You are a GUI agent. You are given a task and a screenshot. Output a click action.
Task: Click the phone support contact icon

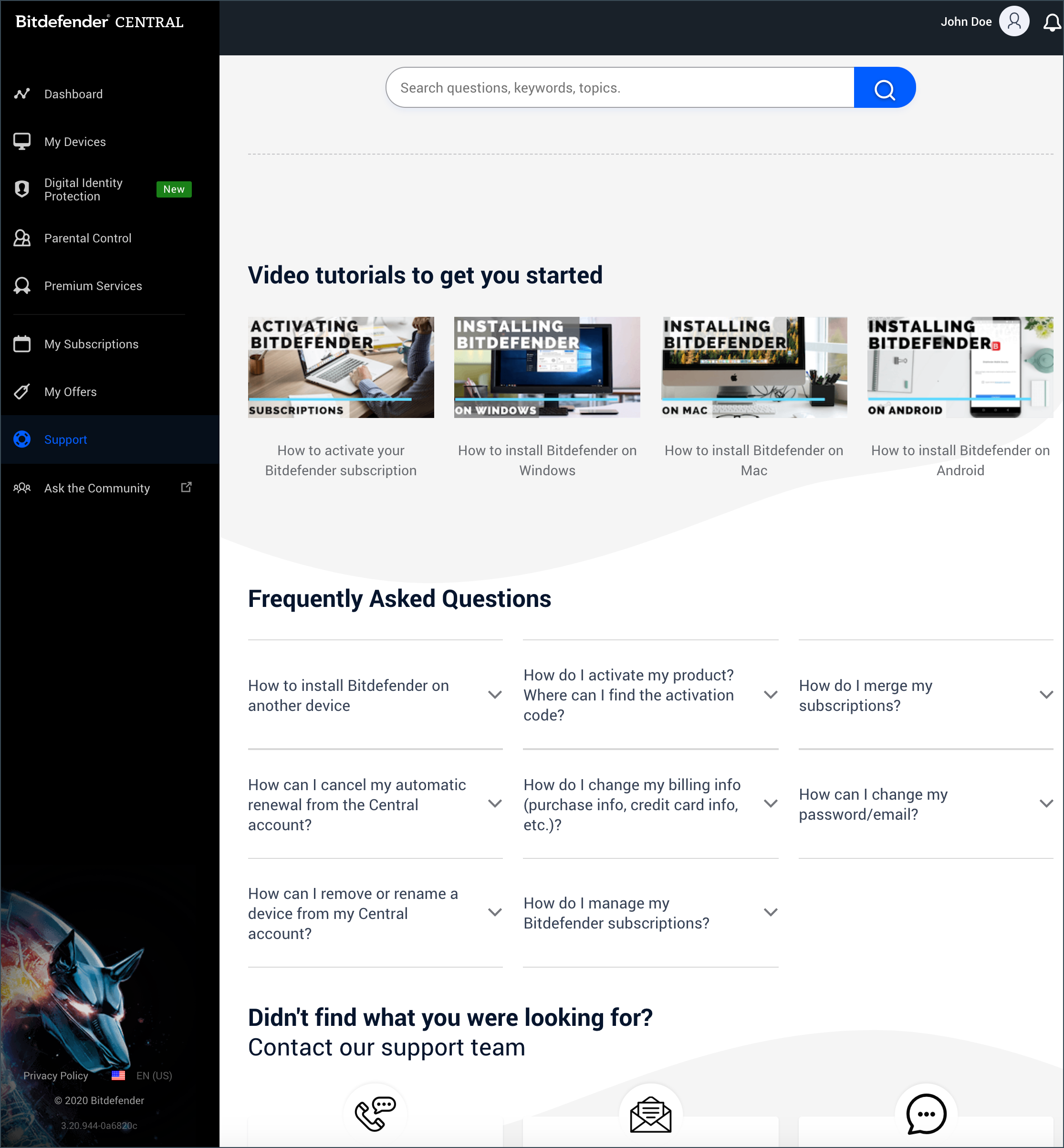coord(376,1114)
